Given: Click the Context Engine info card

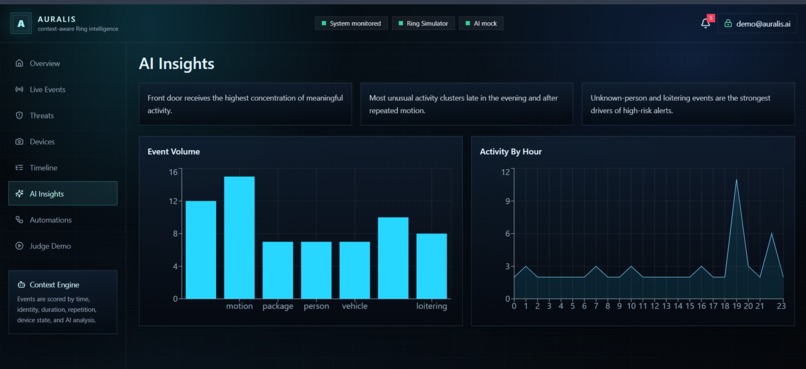Looking at the screenshot, I should [63, 302].
